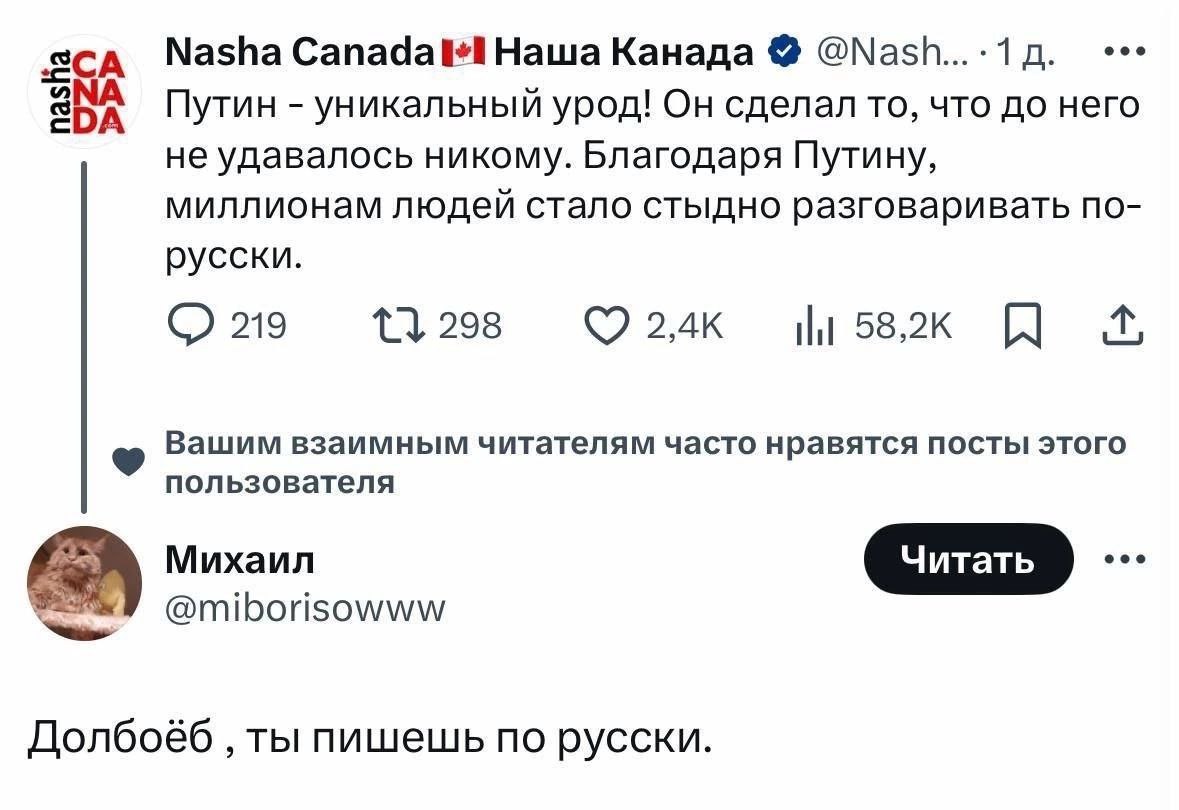Screen dimensions: 1179x810
Task: Click the Михаил display name
Action: (240, 560)
